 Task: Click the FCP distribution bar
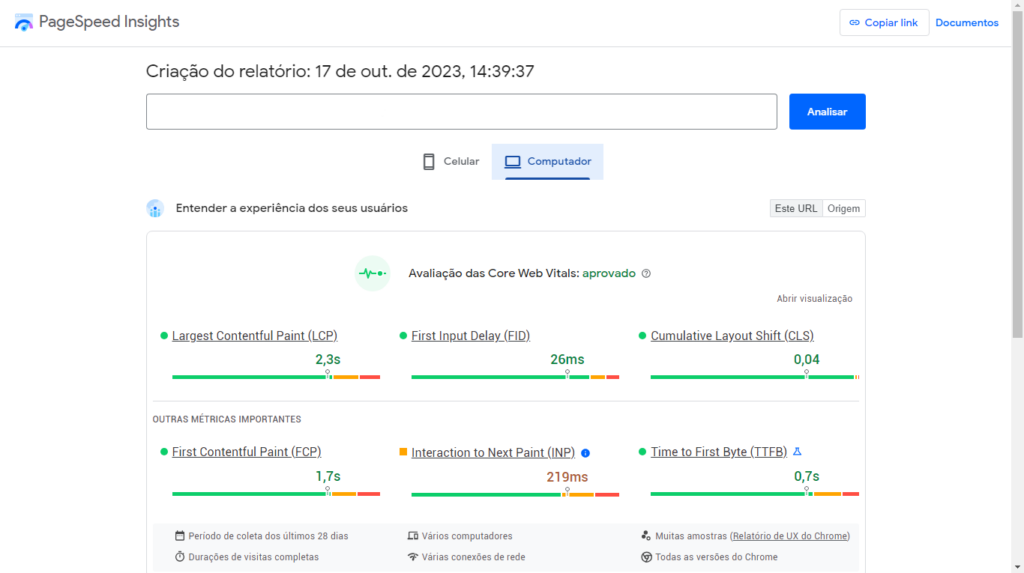tap(276, 494)
